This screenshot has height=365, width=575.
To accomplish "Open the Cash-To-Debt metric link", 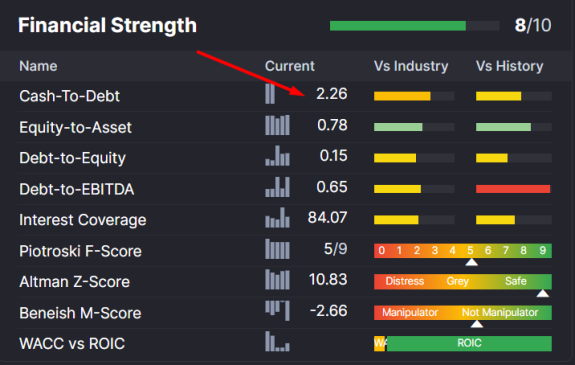I will (x=69, y=96).
